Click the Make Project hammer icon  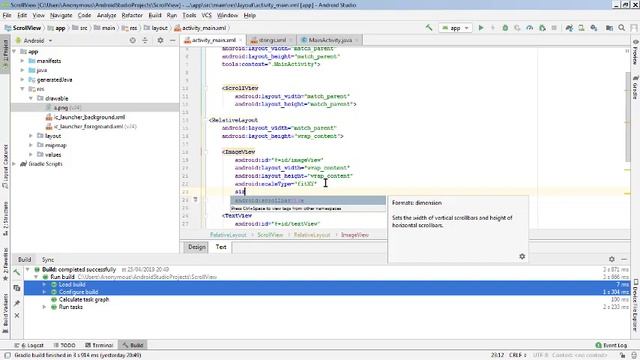pos(429,28)
